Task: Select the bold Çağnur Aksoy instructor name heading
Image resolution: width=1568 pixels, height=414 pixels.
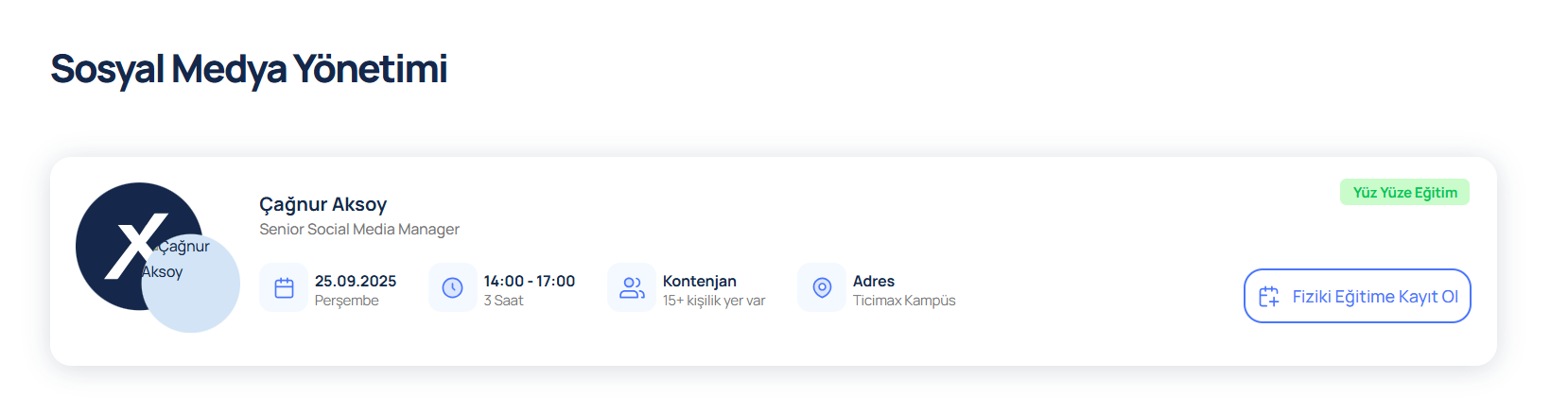Action: coord(323,204)
